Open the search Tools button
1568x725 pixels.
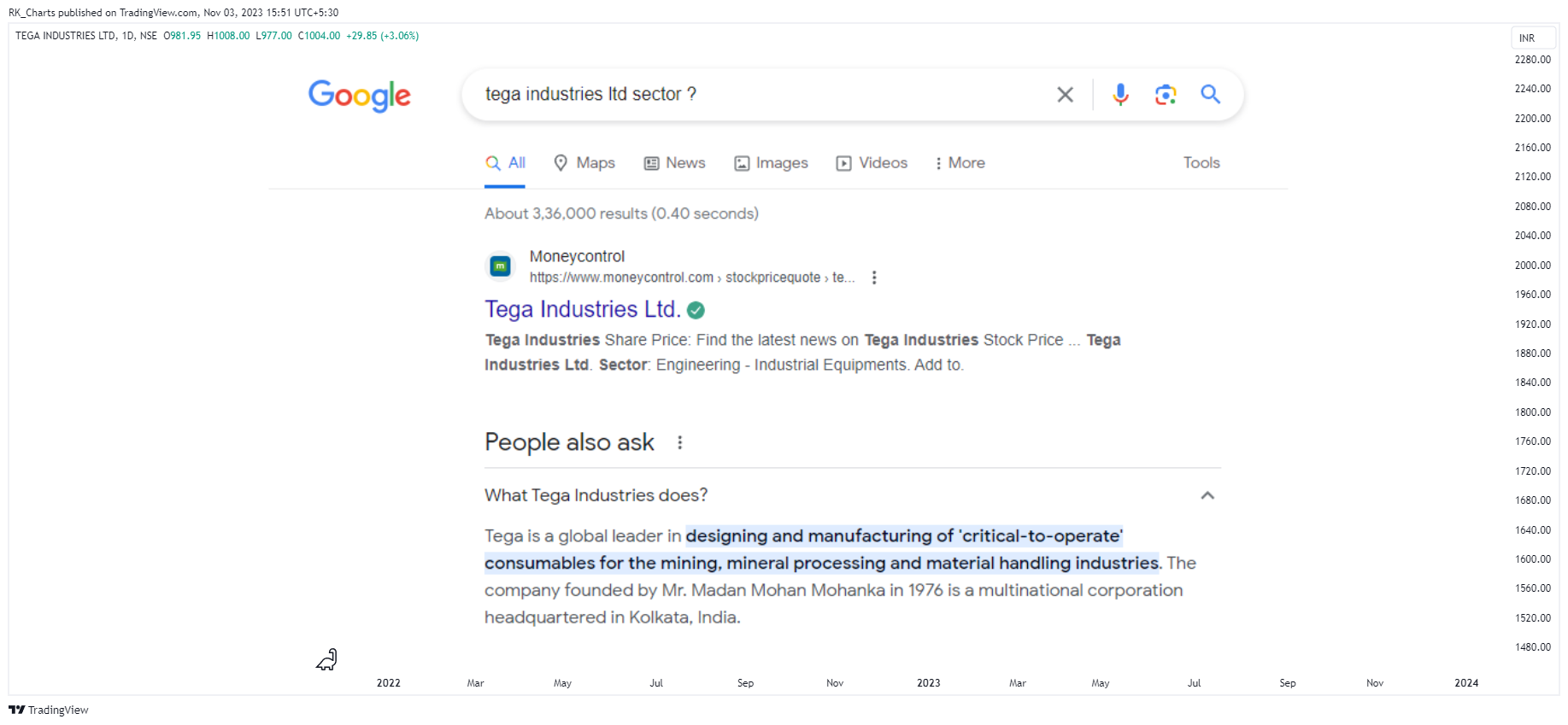click(x=1201, y=163)
